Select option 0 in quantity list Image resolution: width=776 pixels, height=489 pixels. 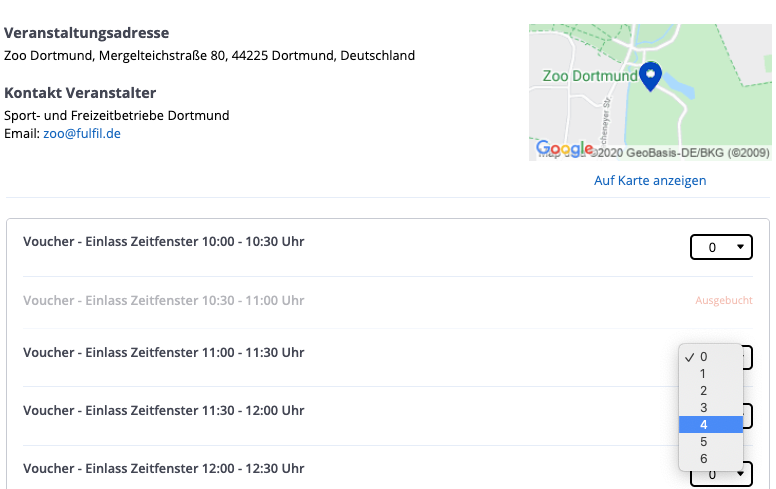pos(704,356)
